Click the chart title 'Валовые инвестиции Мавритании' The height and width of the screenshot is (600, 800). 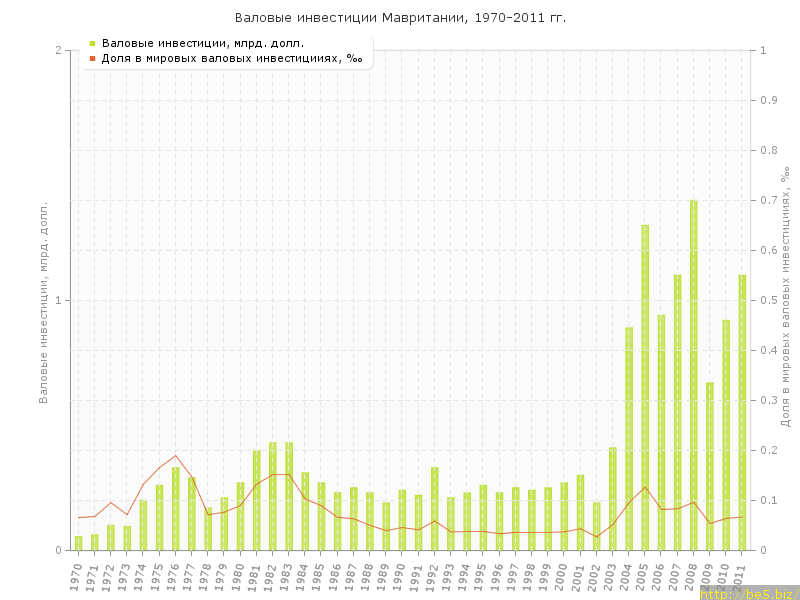coord(400,18)
